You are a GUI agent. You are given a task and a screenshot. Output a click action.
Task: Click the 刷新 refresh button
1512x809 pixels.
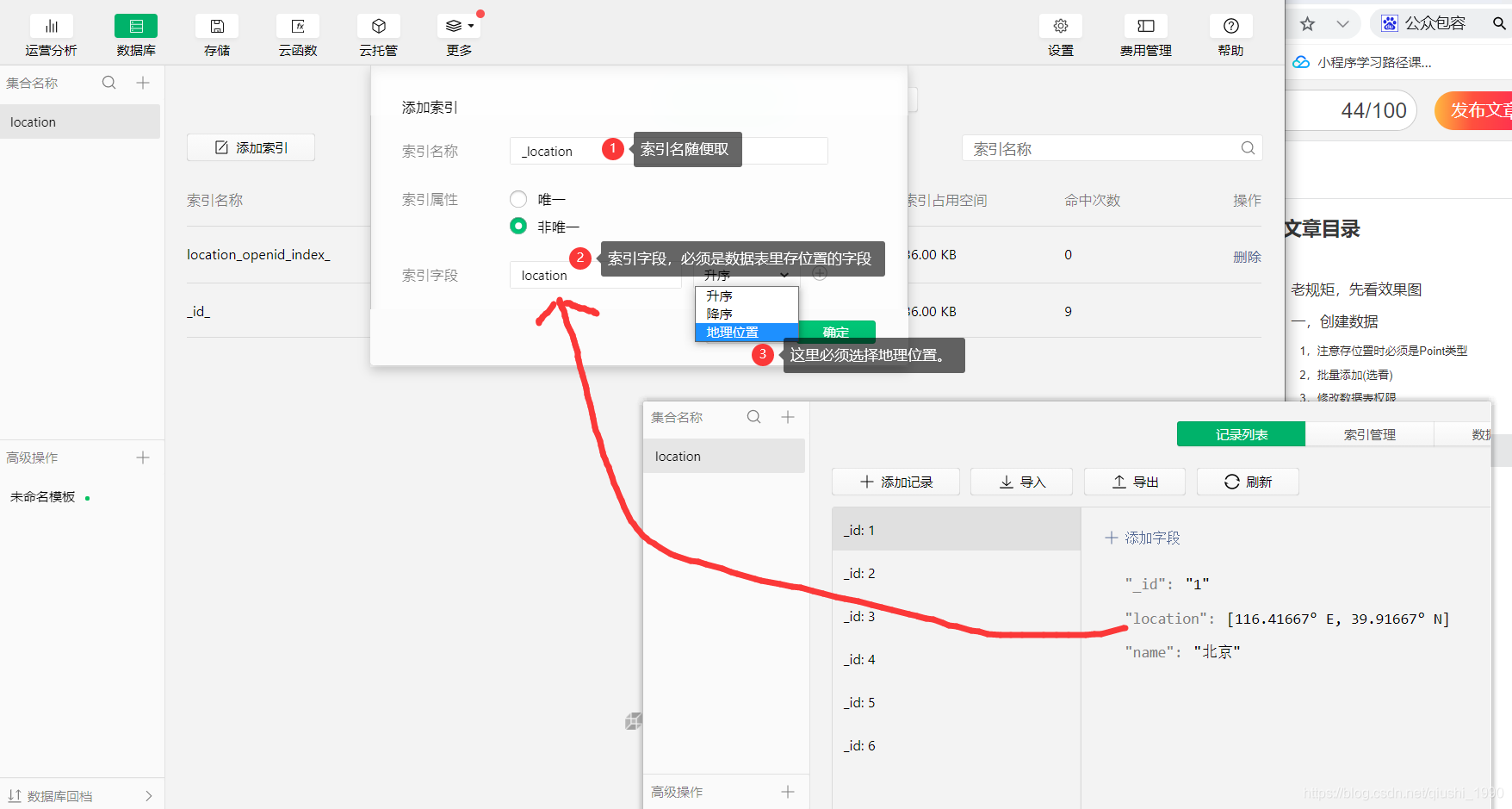point(1248,482)
